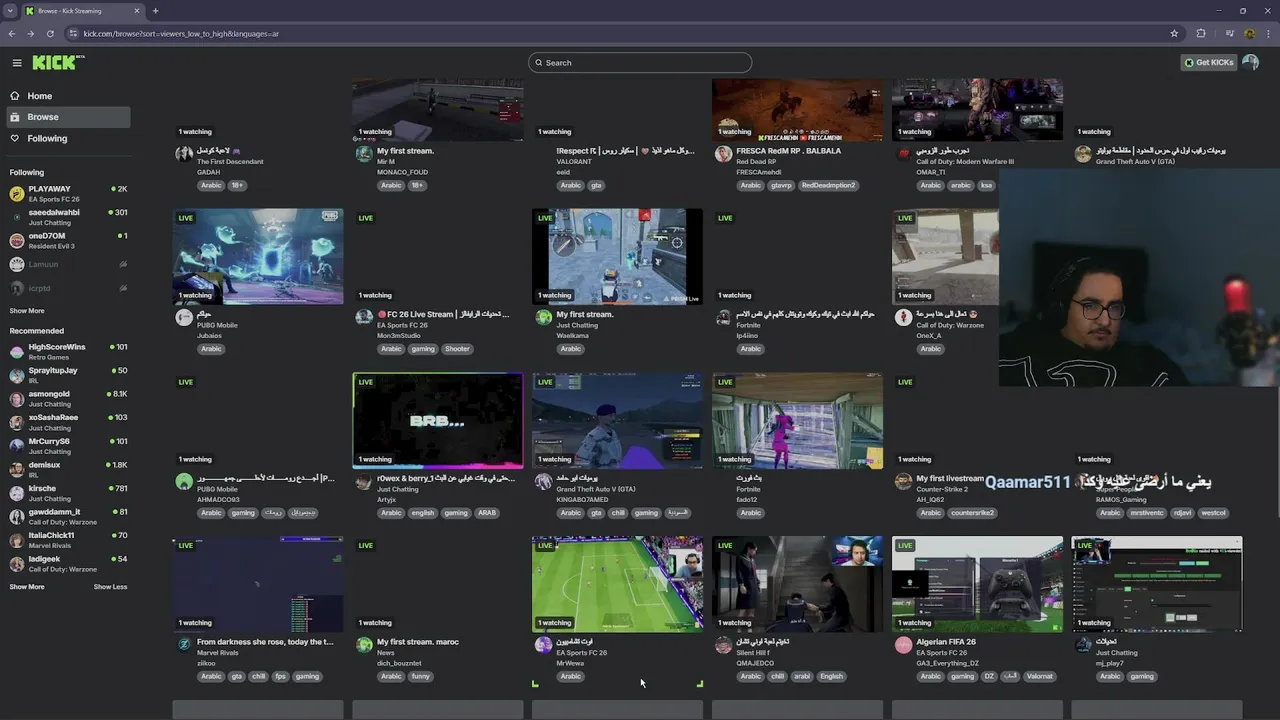Click streamer avatar next to FRESCA RedM RP
The height and width of the screenshot is (720, 1280).
click(723, 154)
